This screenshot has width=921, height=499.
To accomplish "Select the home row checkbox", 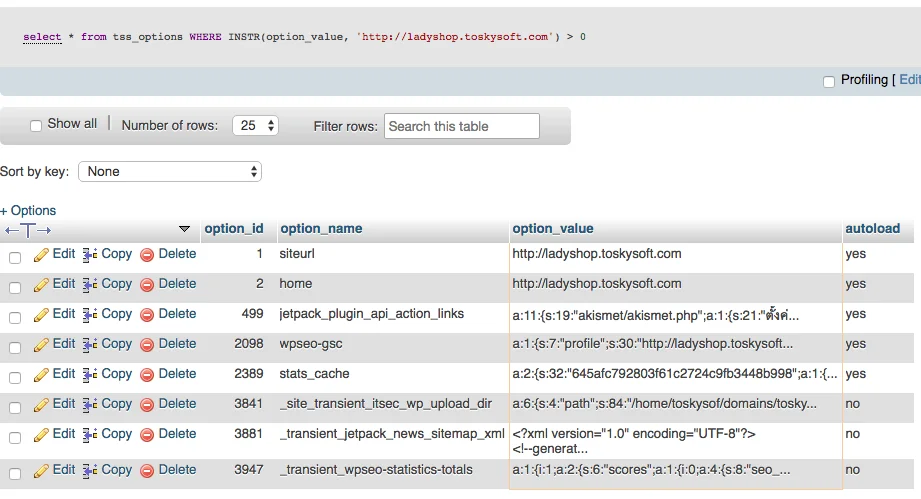I will pos(15,288).
